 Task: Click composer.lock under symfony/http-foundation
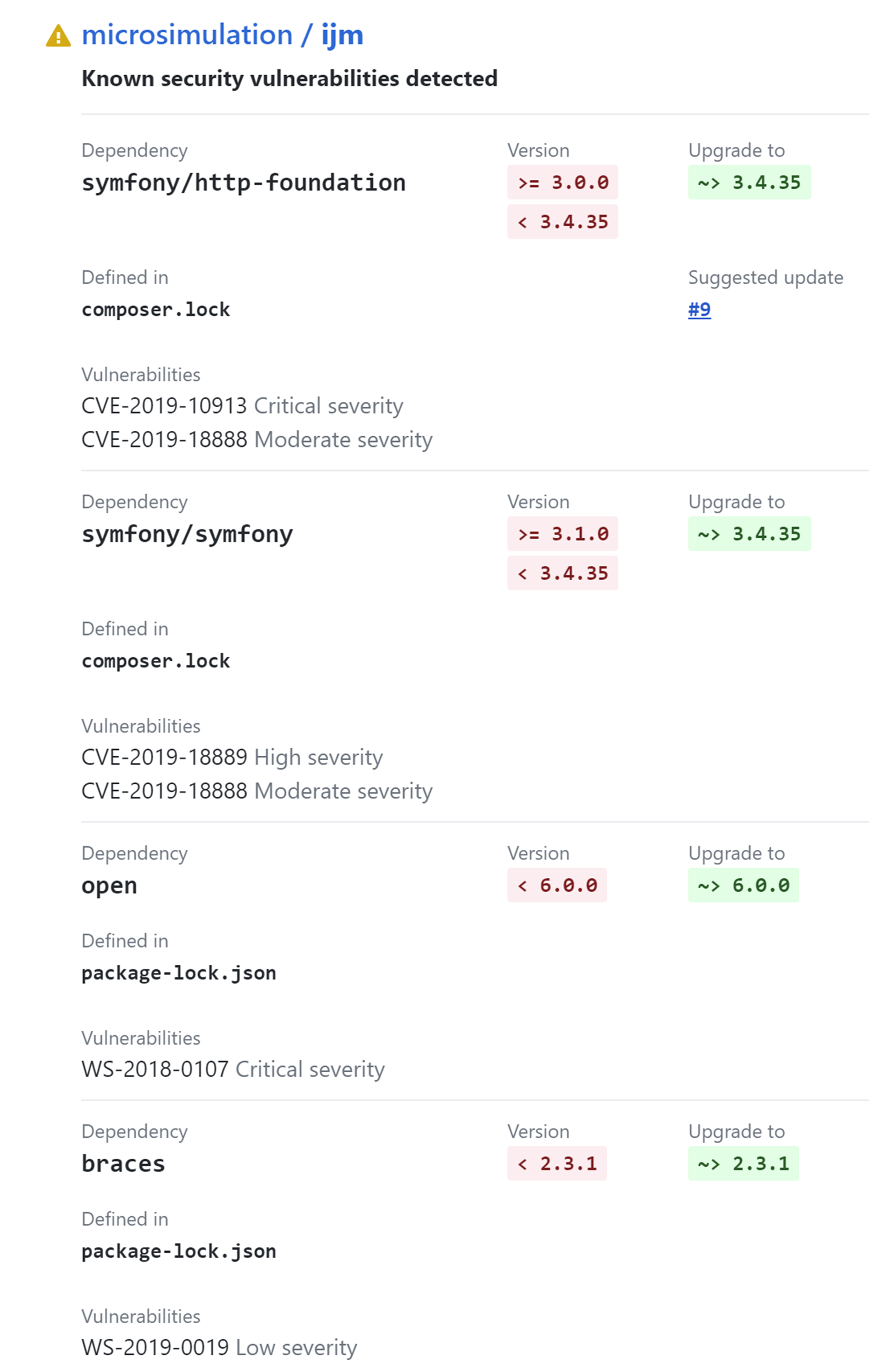tap(156, 309)
